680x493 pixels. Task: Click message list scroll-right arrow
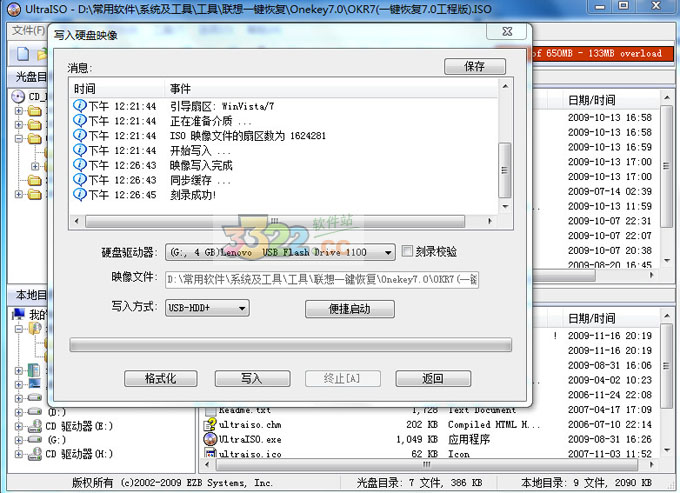(x=490, y=221)
